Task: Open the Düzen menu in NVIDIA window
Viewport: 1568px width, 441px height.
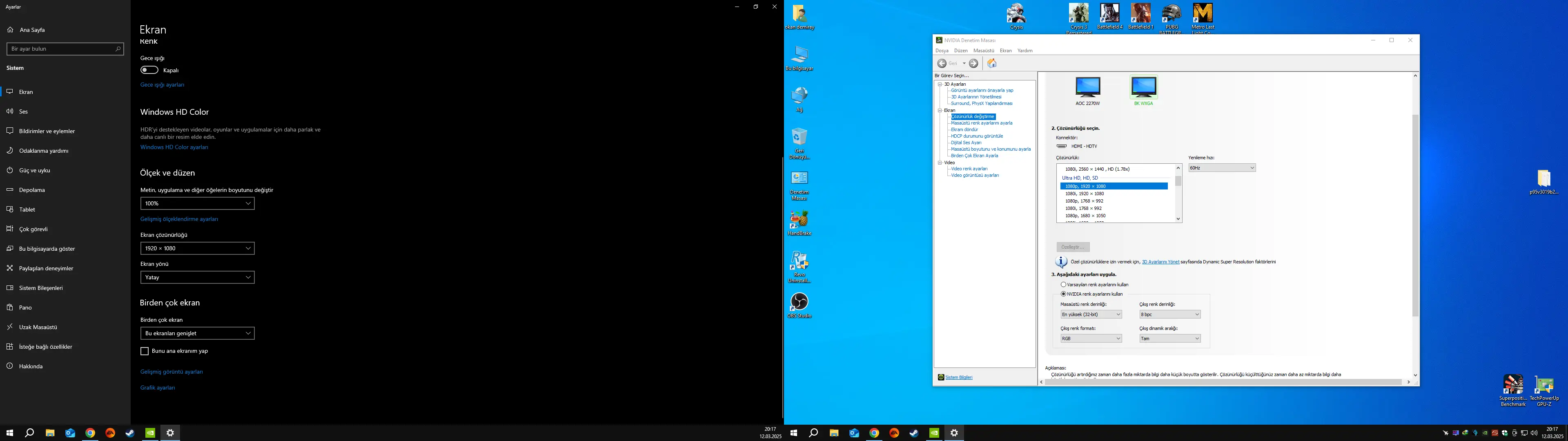Action: [961, 51]
